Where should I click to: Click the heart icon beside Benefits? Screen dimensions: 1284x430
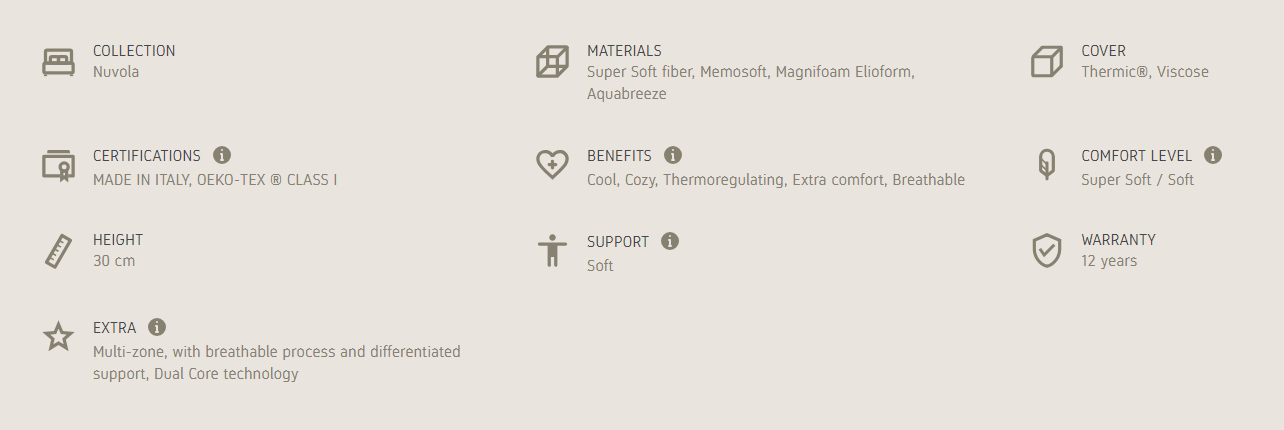click(552, 165)
